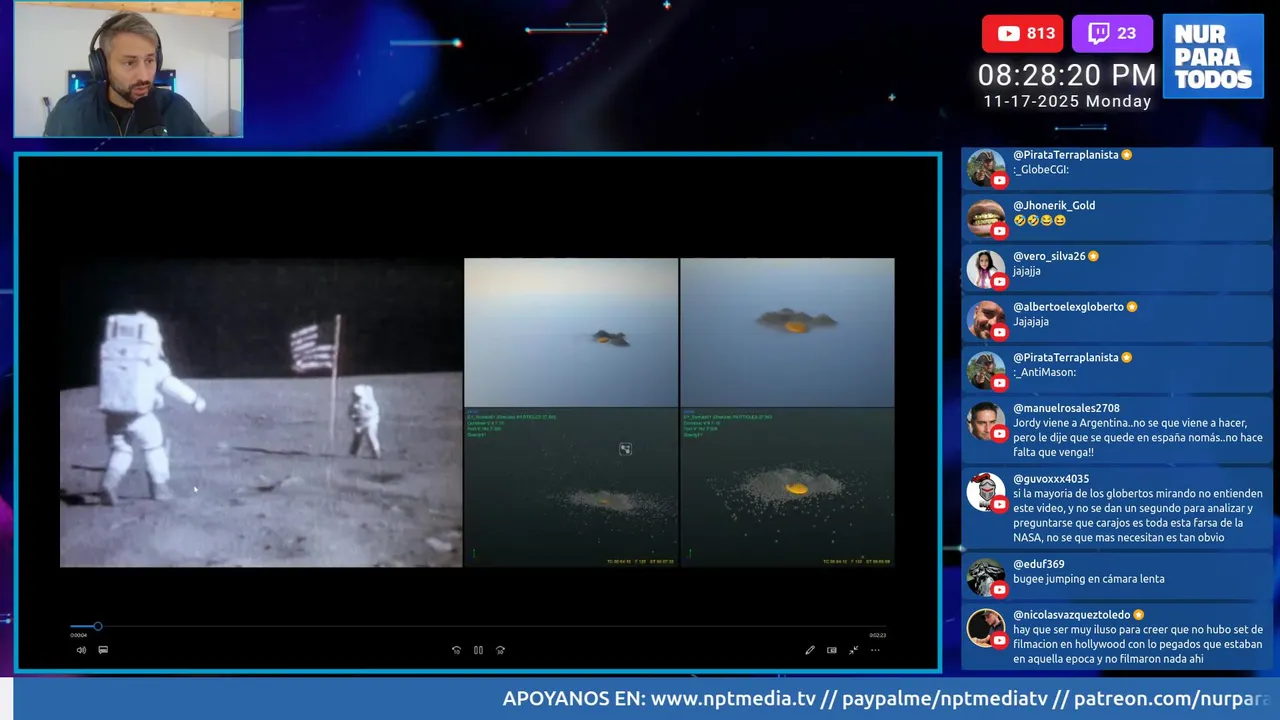Click @manuelrosales2708 avatar in chat
This screenshot has height=720, width=1280.
(x=985, y=421)
